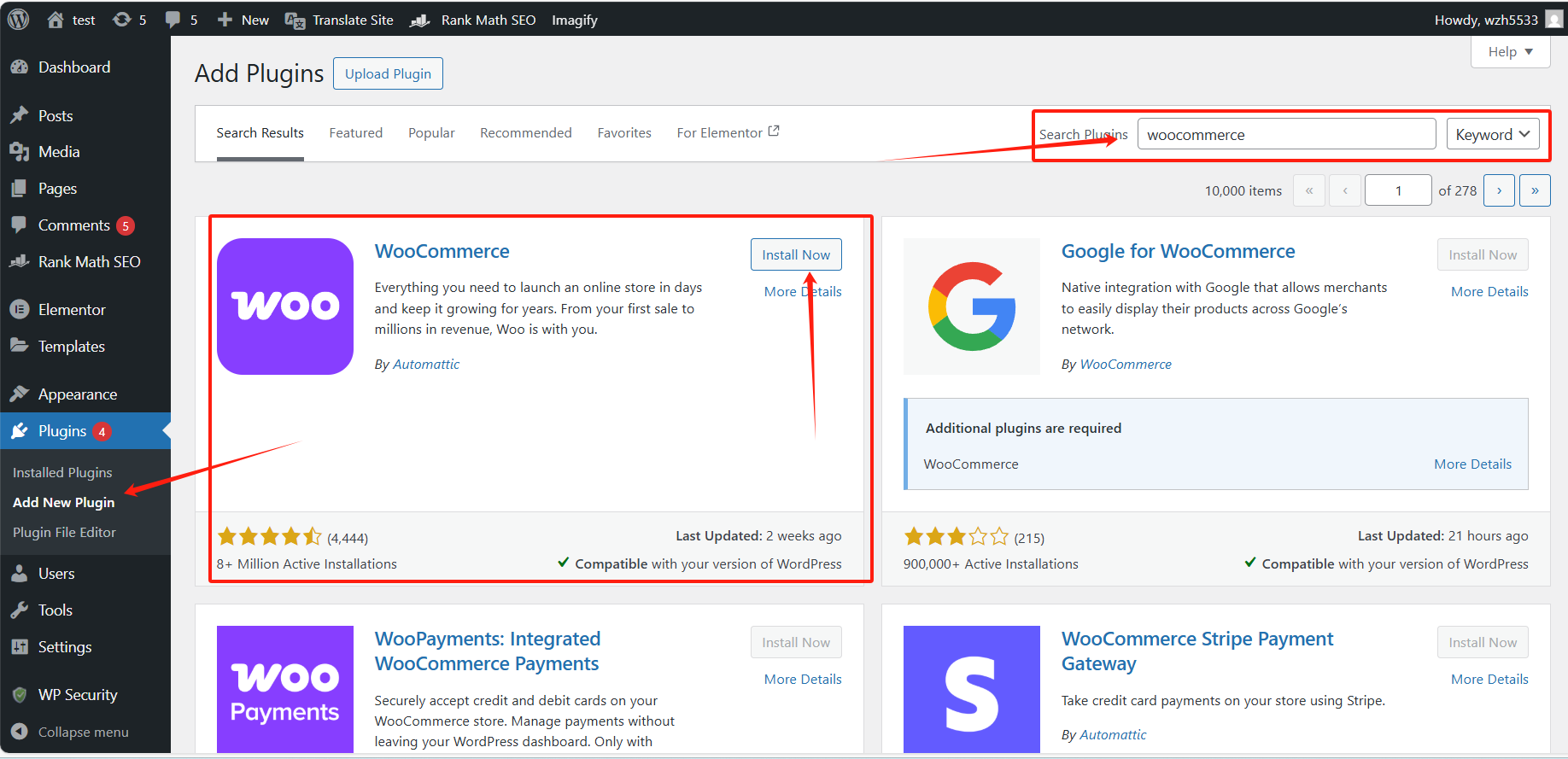
Task: Switch to the Featured tab
Action: pos(355,133)
